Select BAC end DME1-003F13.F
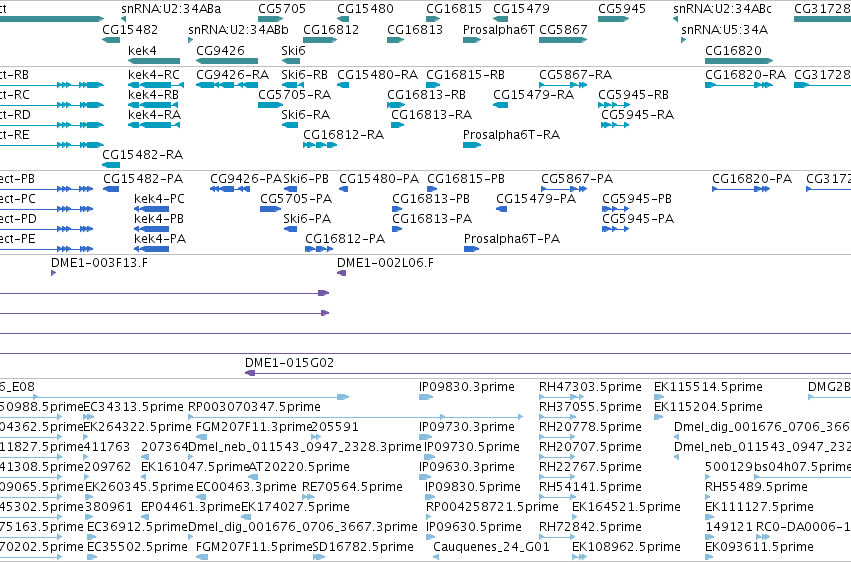The image size is (851, 562). click(99, 263)
